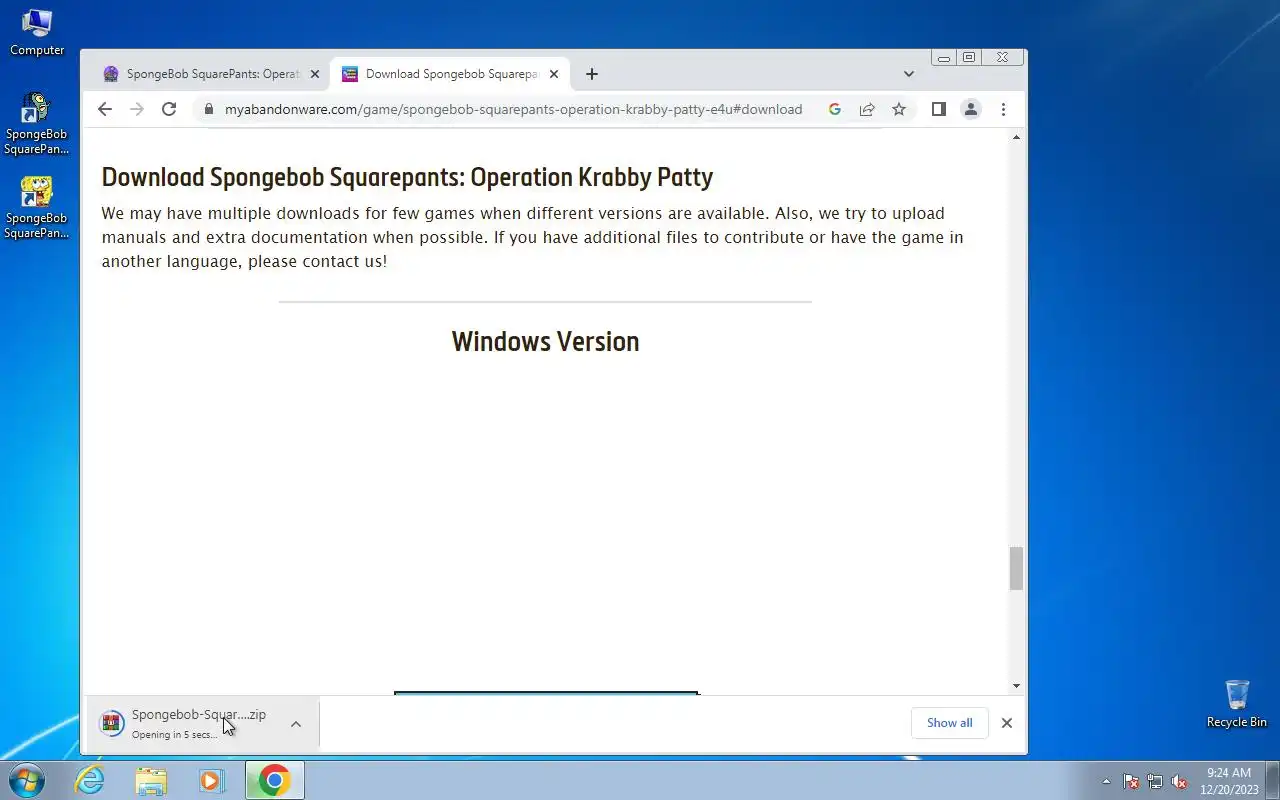Select the SpongeBob desktop shortcut with the Plankton icon

point(37,124)
